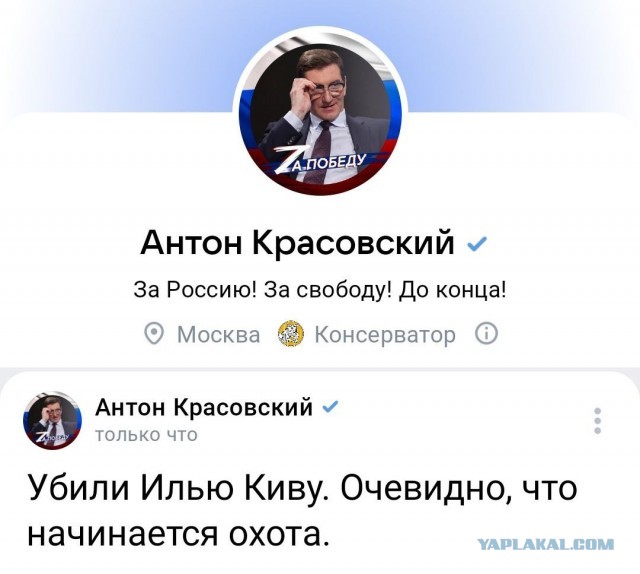Open the post options three-dot menu
The image size is (640, 574).
(x=598, y=420)
